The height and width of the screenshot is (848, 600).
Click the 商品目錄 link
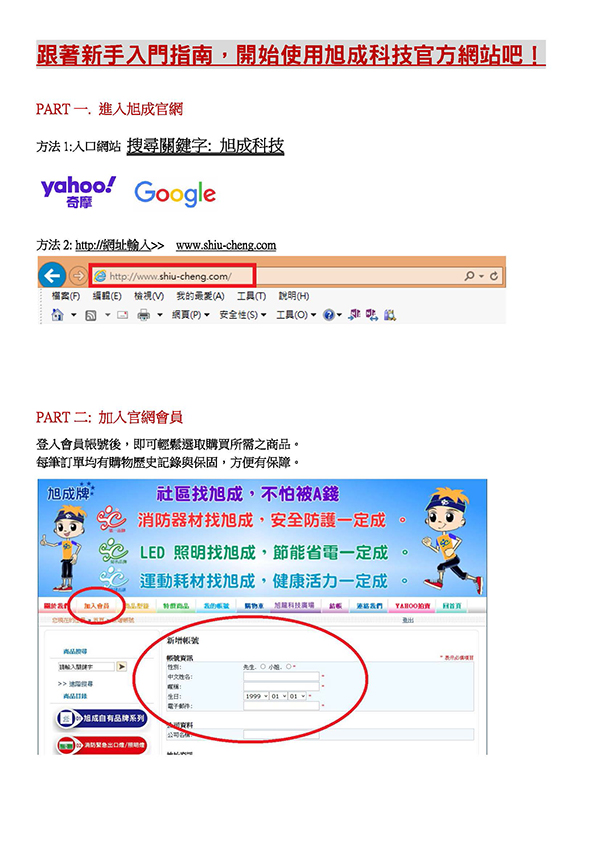coord(75,696)
